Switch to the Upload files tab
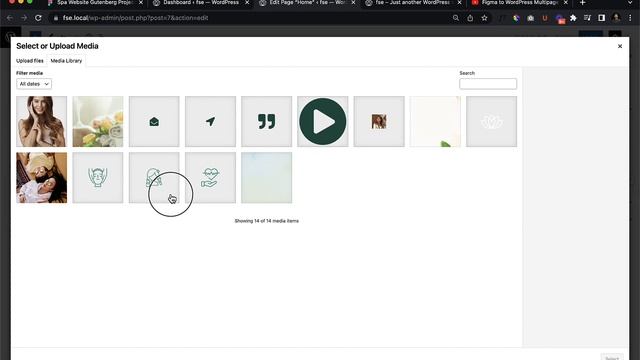 pyautogui.click(x=30, y=61)
